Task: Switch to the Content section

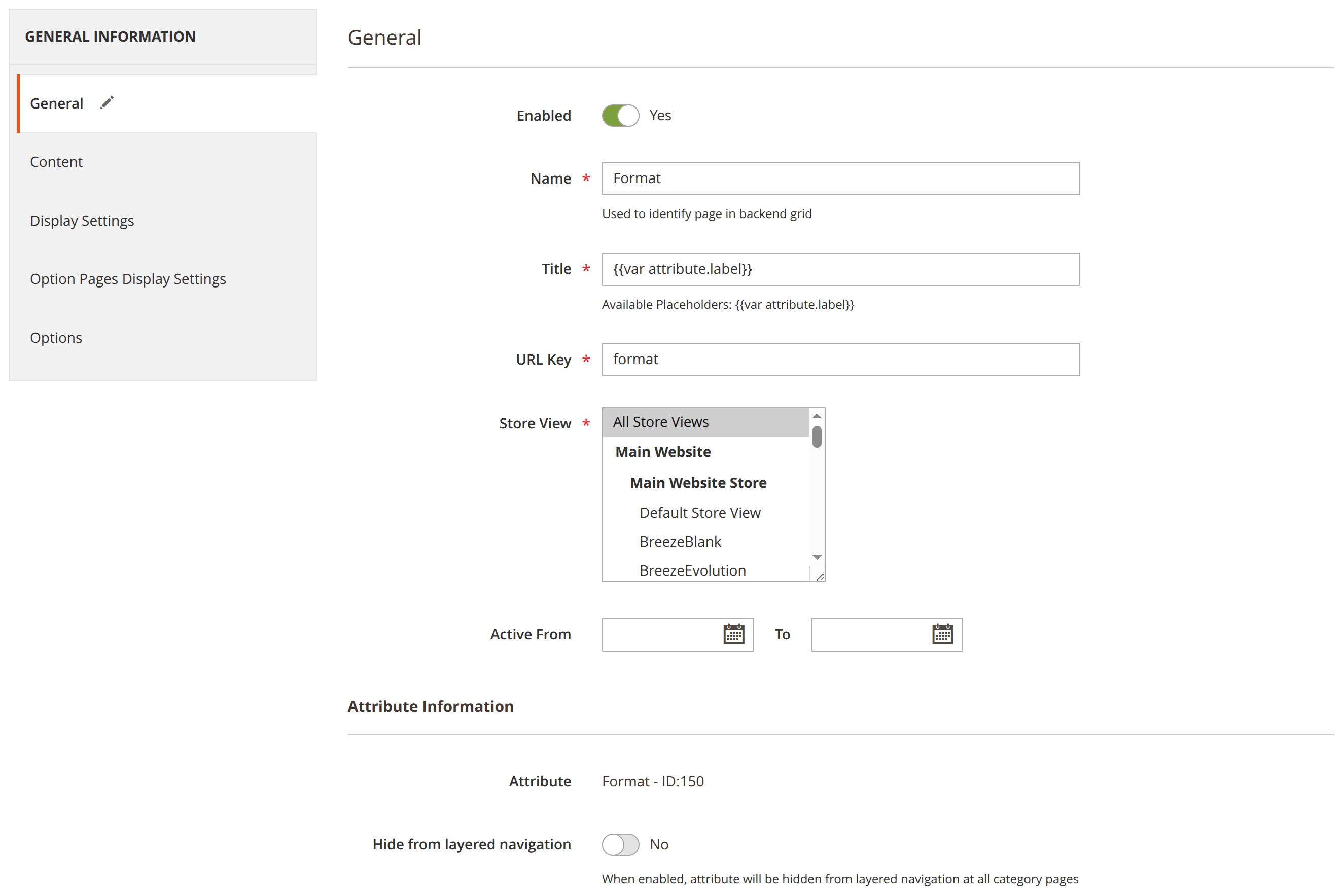Action: pyautogui.click(x=56, y=162)
